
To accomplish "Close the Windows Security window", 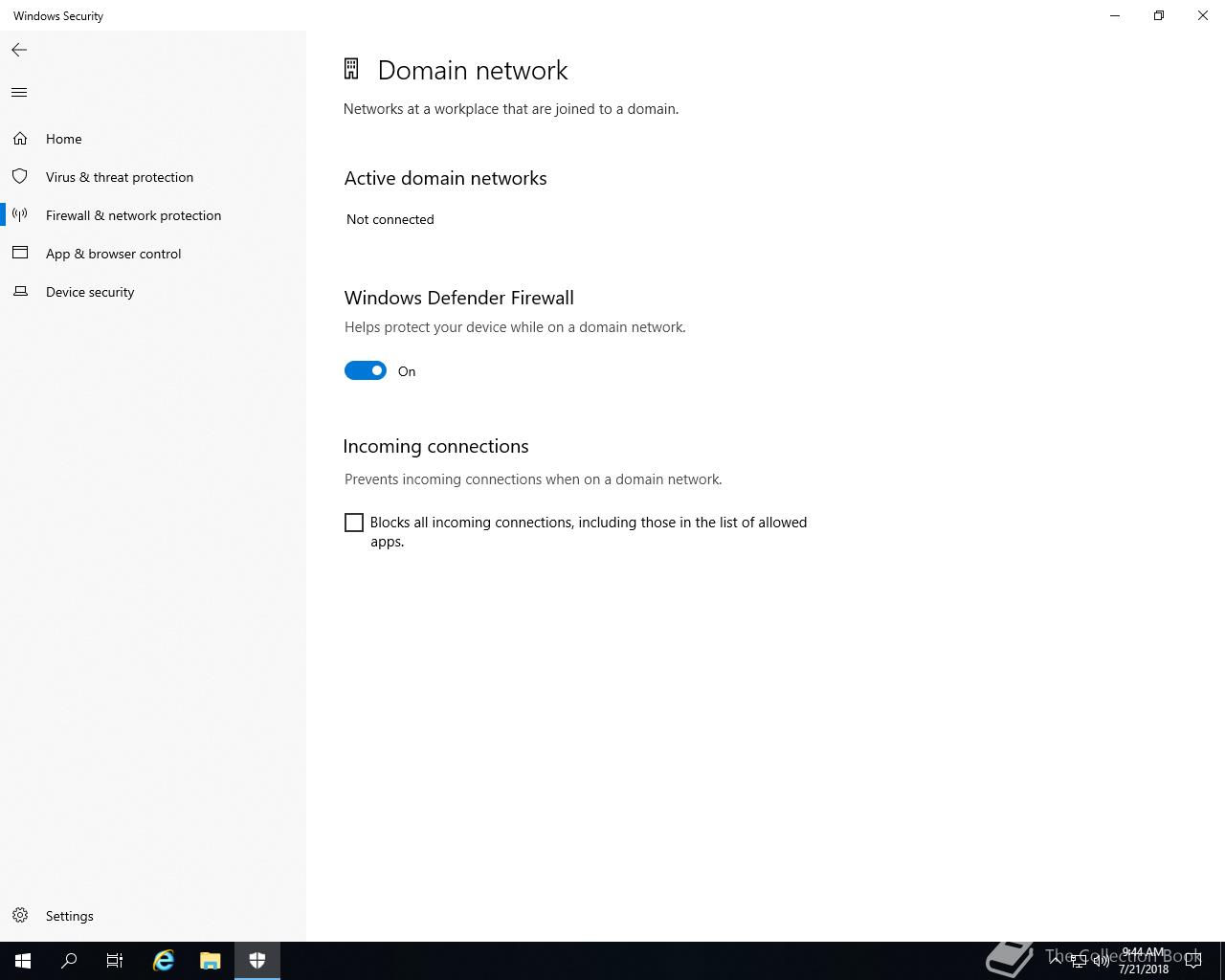I will (1203, 15).
